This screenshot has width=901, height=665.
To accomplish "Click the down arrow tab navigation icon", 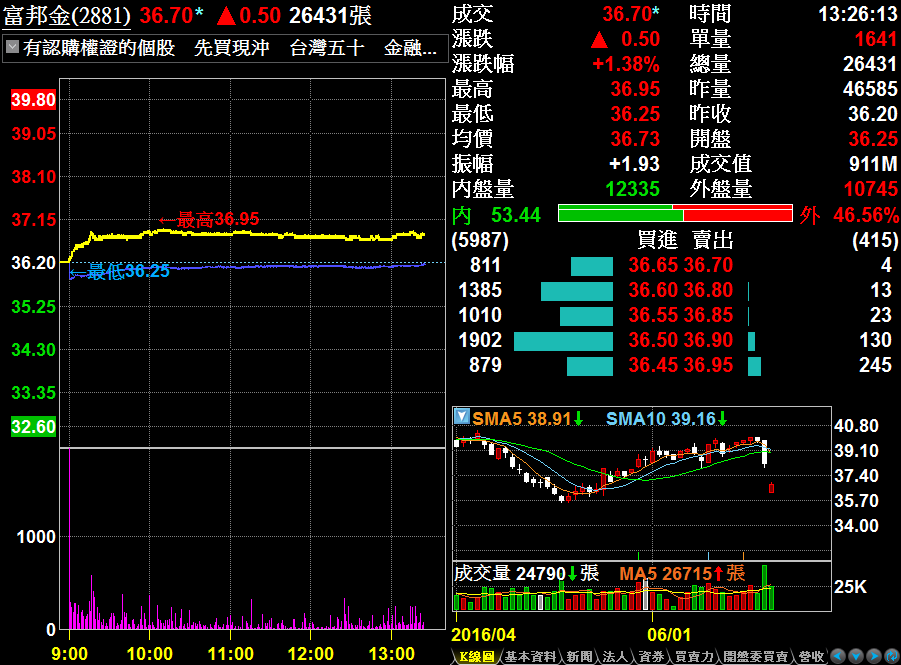I will (x=856, y=656).
